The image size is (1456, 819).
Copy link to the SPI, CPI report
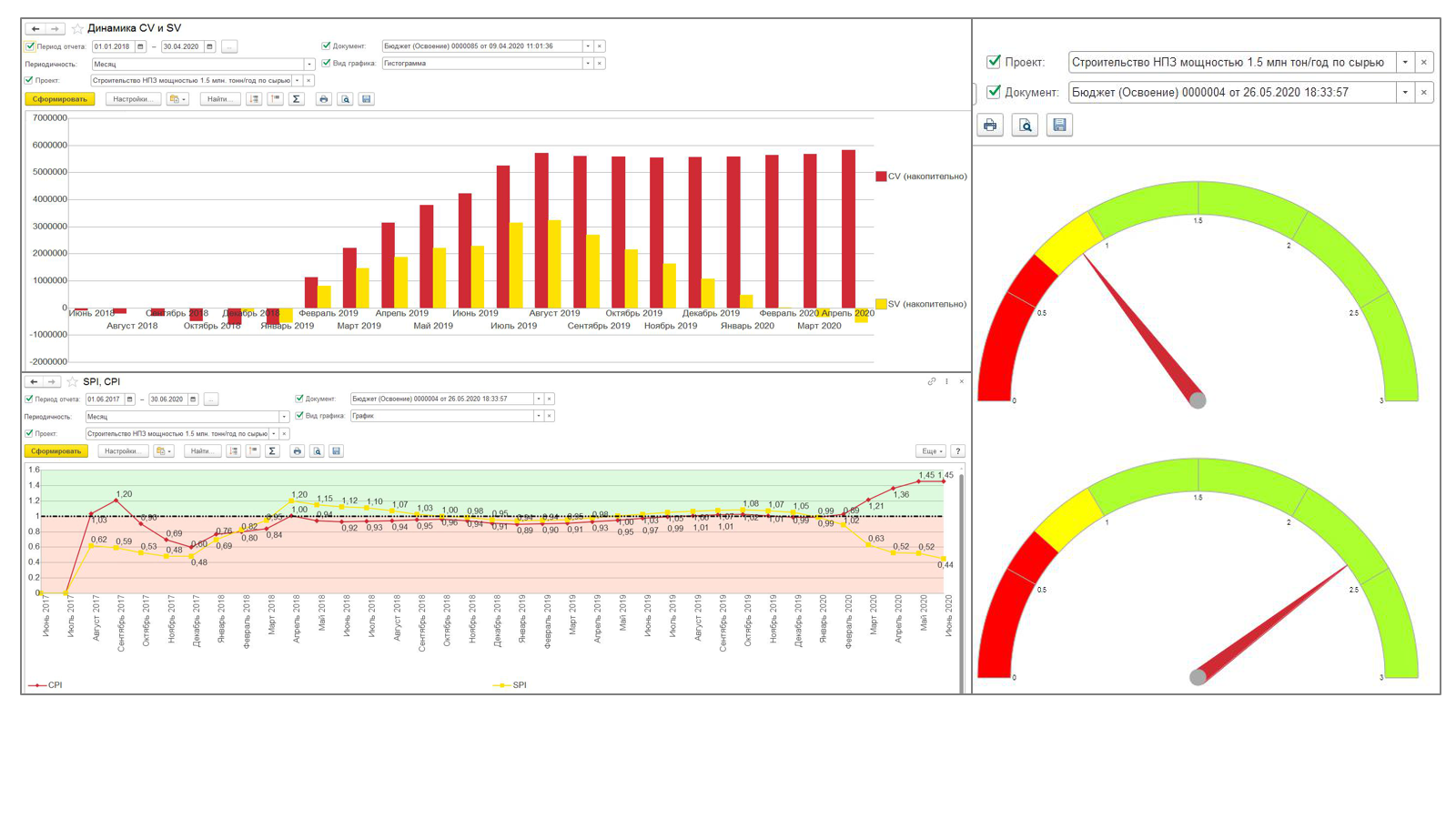932,381
